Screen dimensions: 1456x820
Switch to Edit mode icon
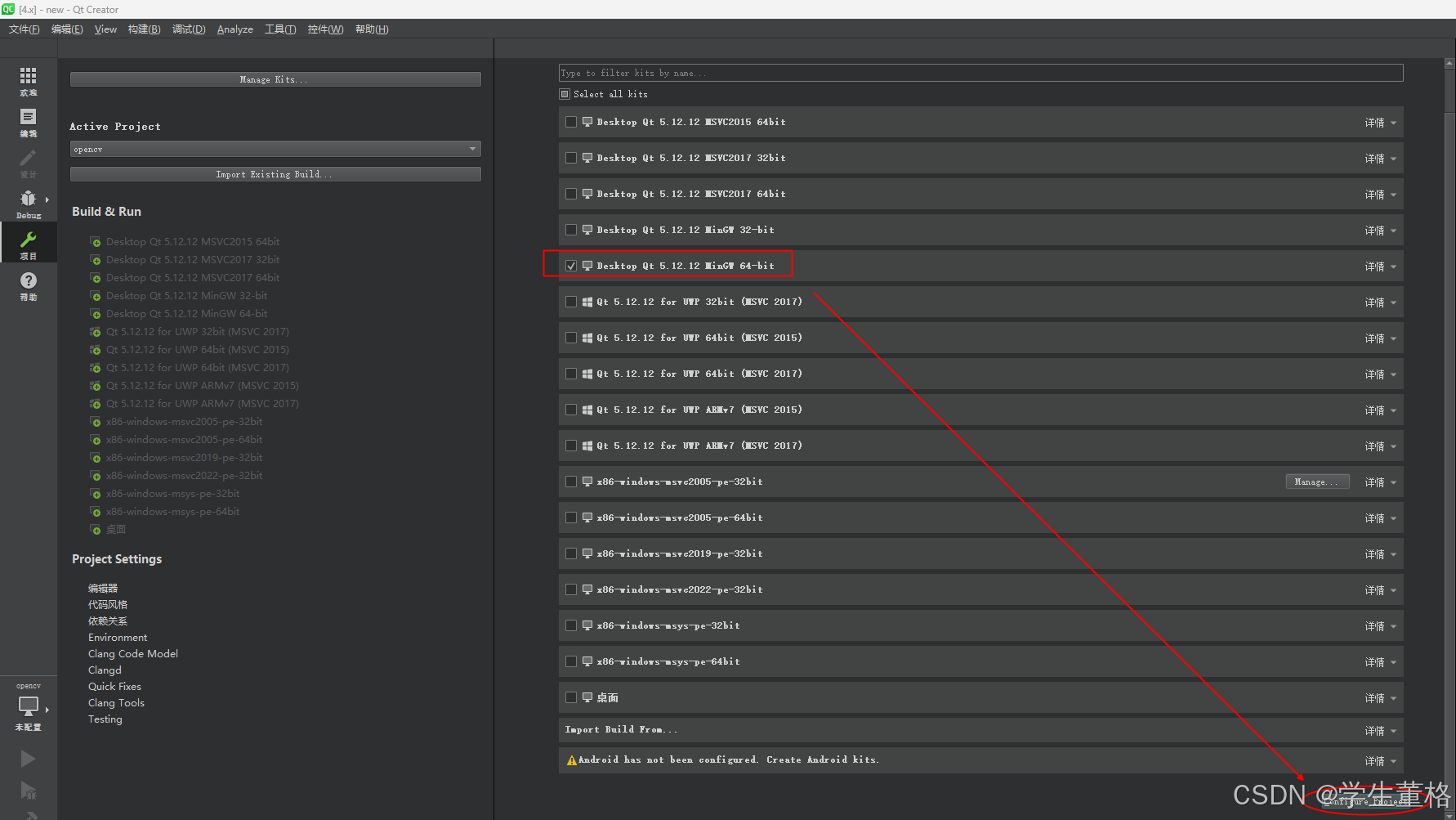pos(28,117)
